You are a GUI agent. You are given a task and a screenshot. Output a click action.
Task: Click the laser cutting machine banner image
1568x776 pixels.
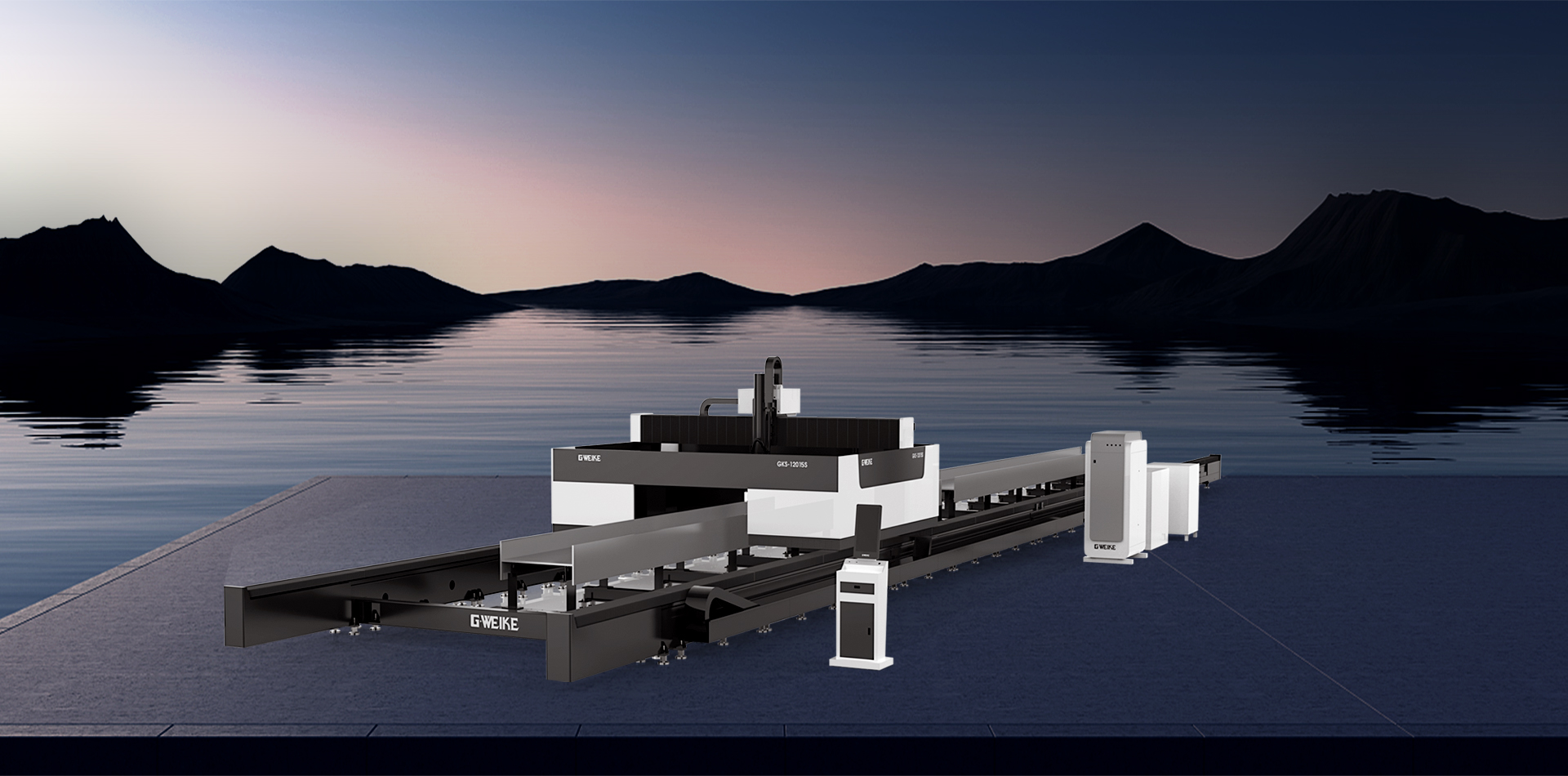pyautogui.click(x=784, y=388)
